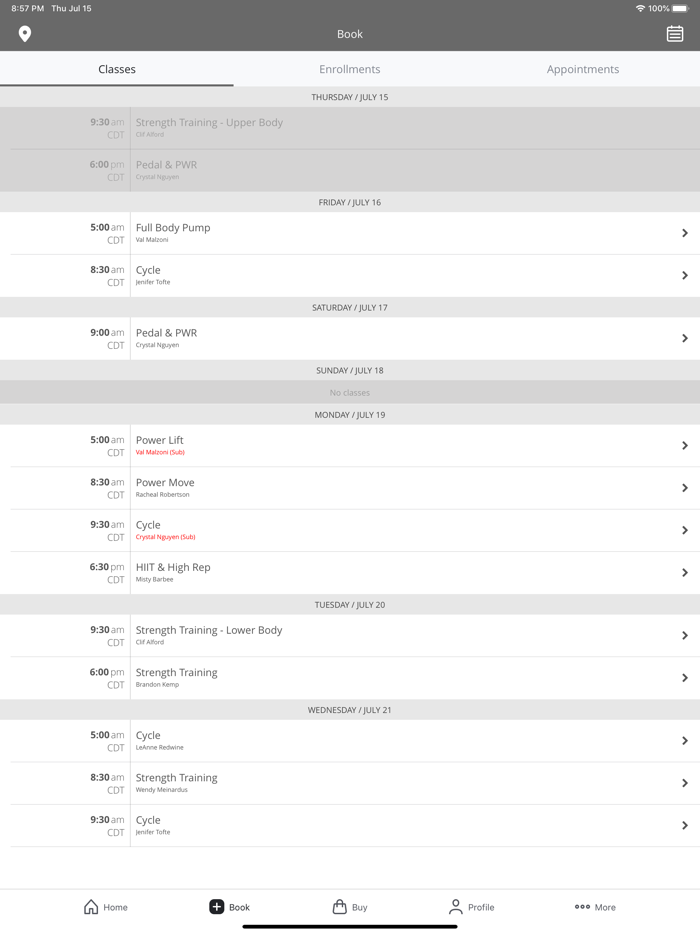Open Profile via person icon
This screenshot has width=700, height=934.
point(455,907)
